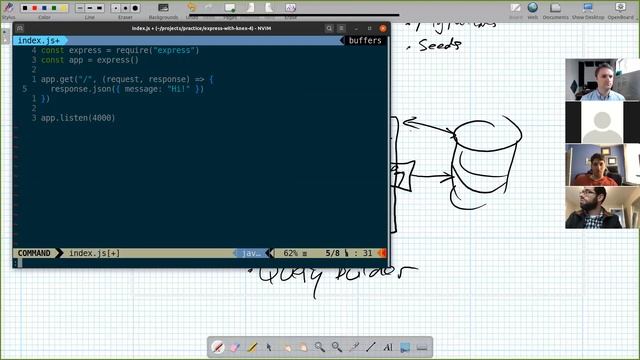
Task: Pick the hand scroll-page tool
Action: [303, 347]
